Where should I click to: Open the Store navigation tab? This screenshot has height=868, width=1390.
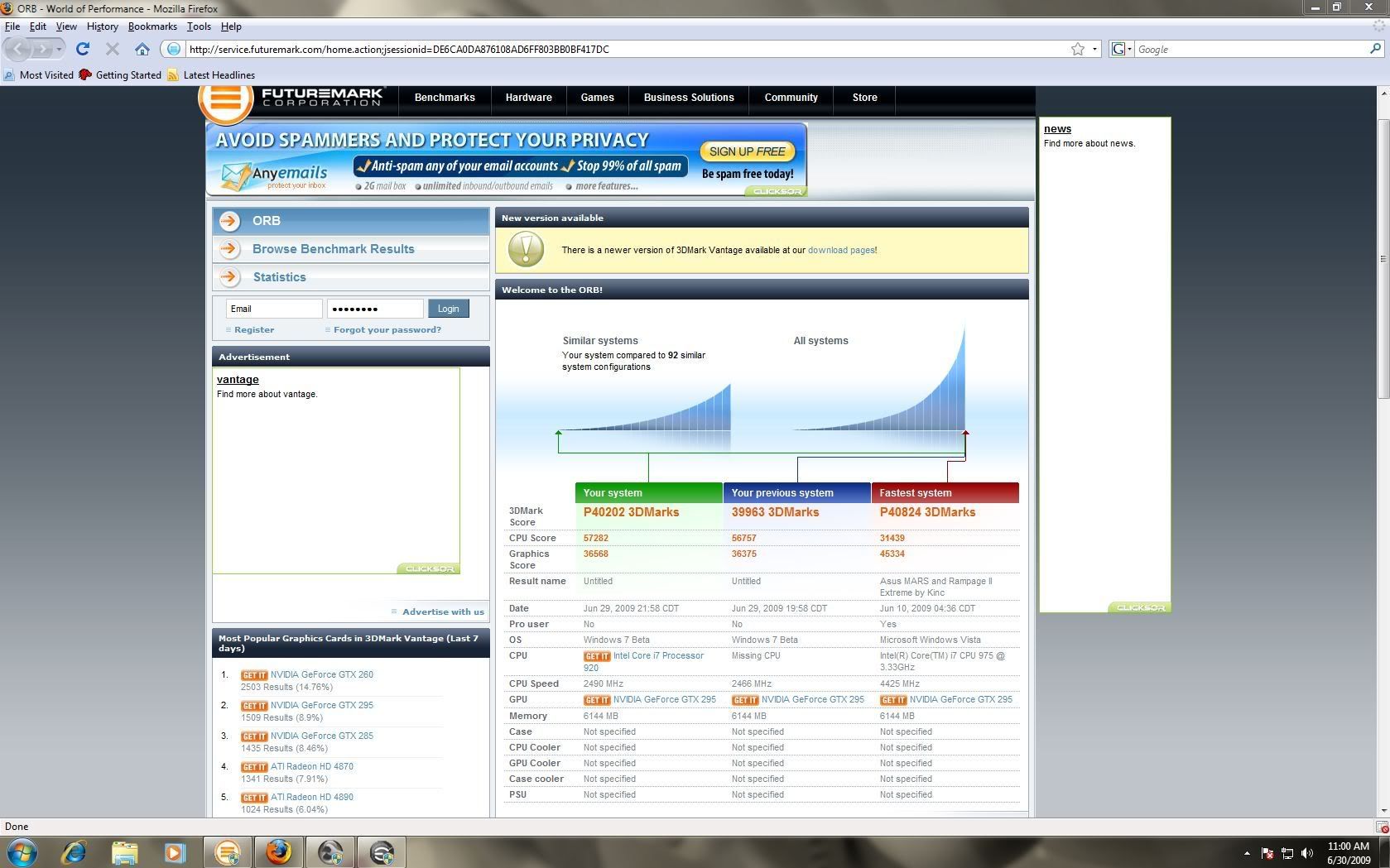[x=864, y=98]
